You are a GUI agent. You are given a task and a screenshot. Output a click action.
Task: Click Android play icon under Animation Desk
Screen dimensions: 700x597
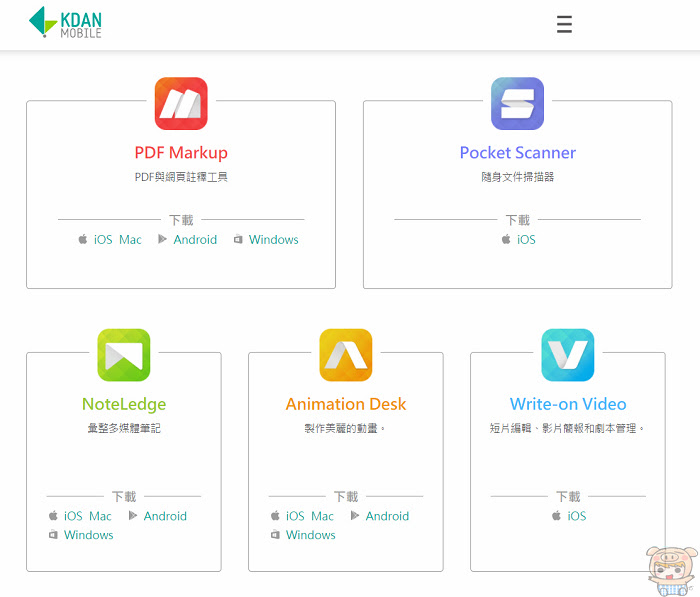[354, 516]
